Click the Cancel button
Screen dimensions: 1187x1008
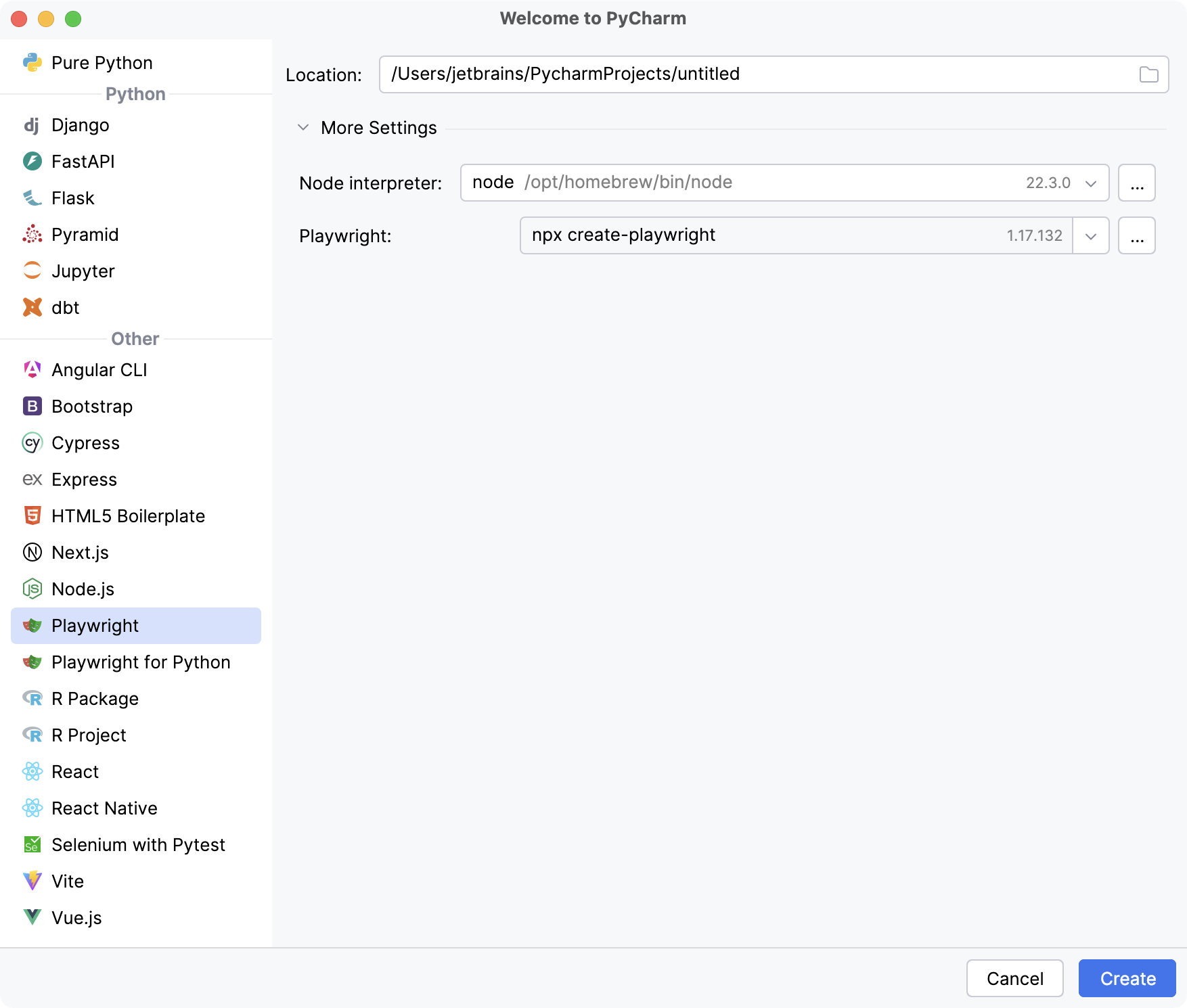[1014, 978]
